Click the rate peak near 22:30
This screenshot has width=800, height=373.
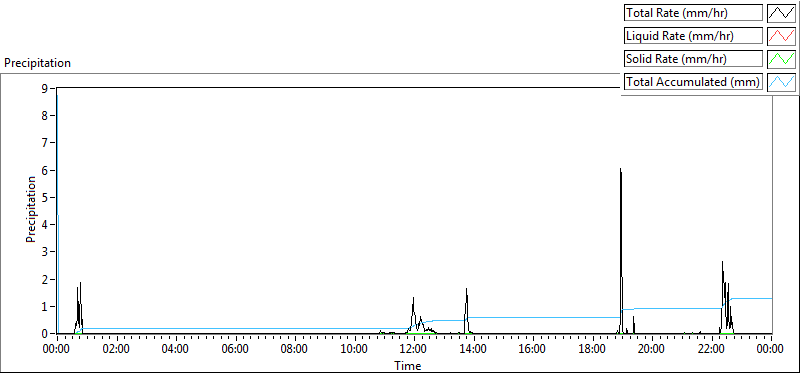[x=722, y=262]
